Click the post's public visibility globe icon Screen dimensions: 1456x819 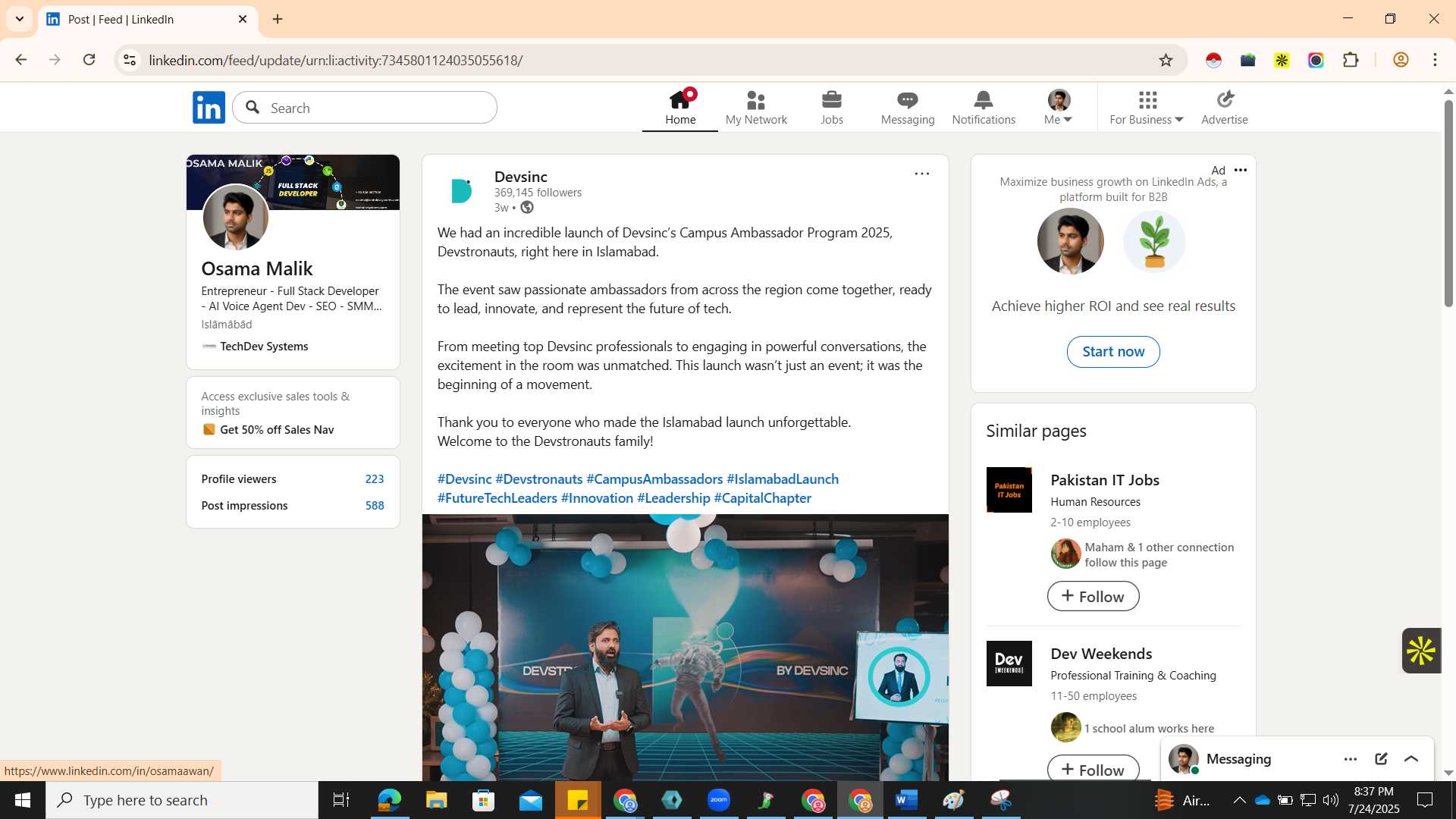[527, 208]
